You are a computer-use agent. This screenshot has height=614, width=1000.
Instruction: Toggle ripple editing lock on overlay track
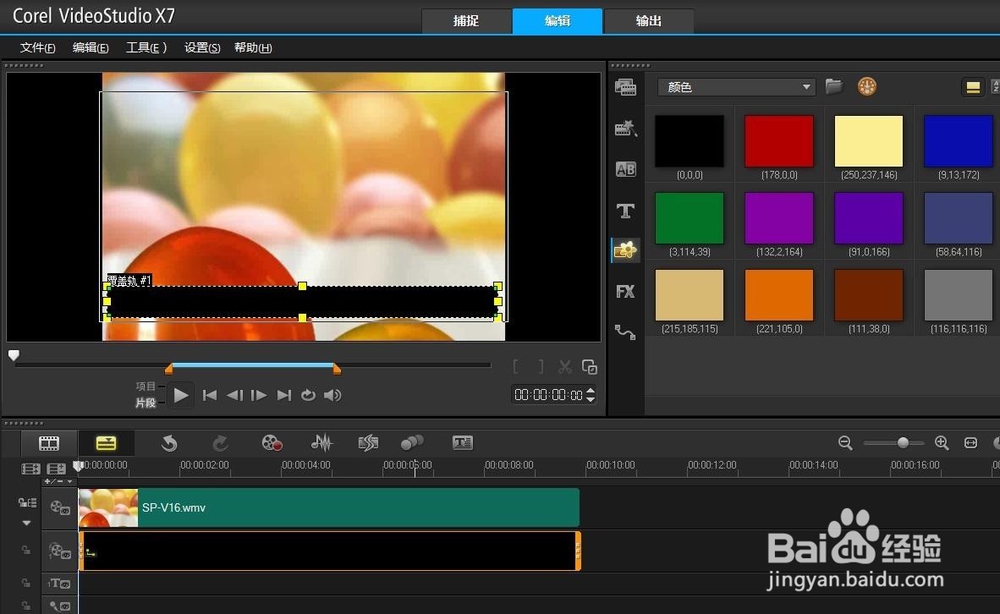(26, 550)
